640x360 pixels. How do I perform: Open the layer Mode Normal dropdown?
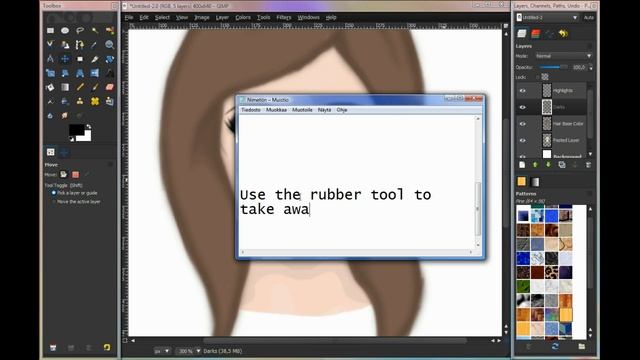[563, 56]
